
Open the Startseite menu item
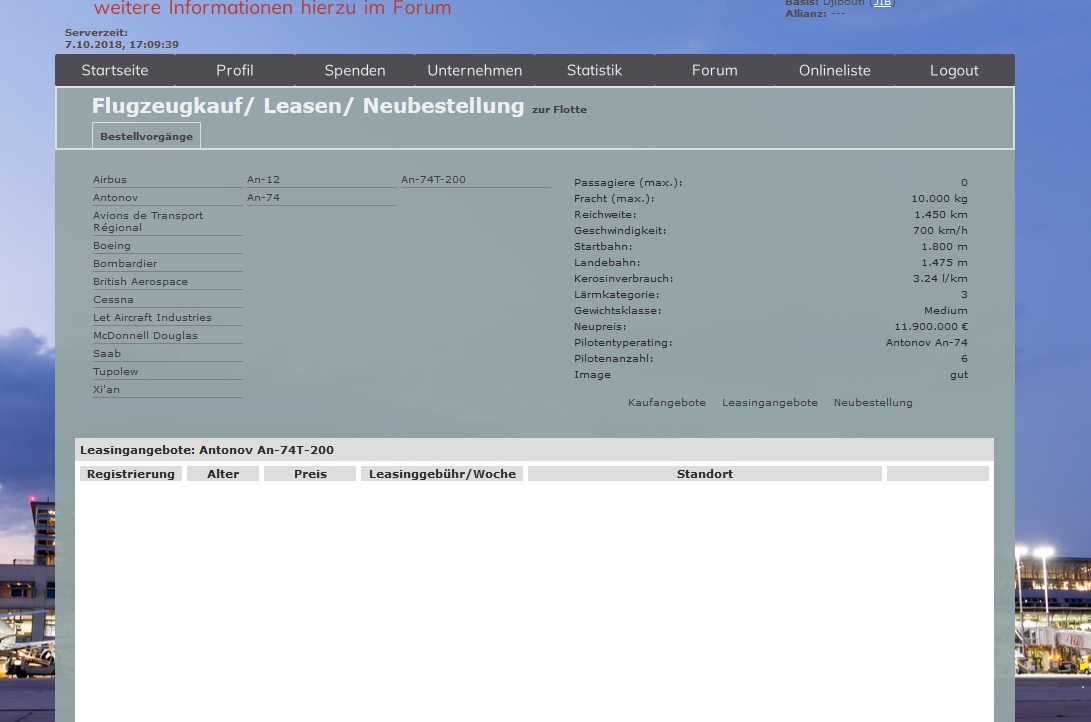click(x=115, y=70)
